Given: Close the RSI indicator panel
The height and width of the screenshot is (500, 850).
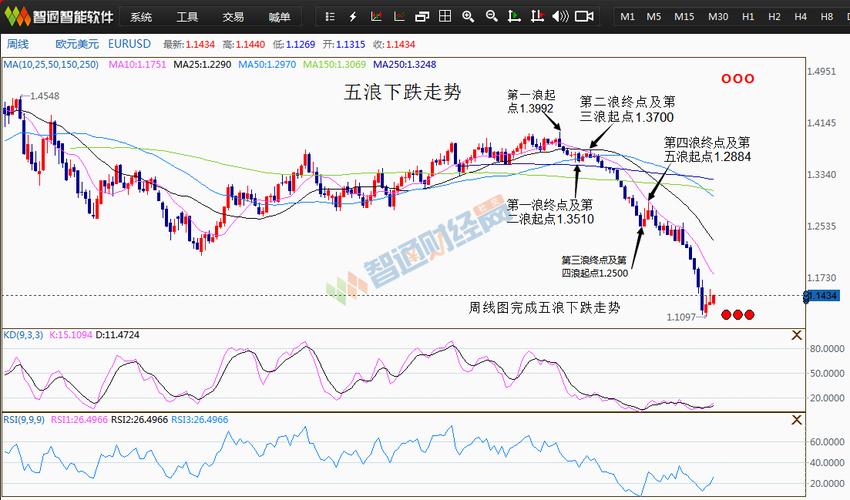Looking at the screenshot, I should (x=796, y=420).
